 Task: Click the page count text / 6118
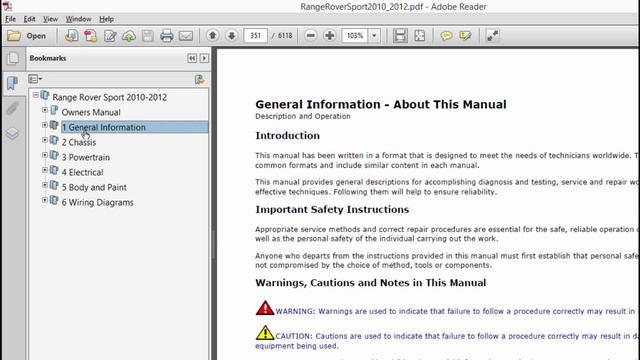282,36
